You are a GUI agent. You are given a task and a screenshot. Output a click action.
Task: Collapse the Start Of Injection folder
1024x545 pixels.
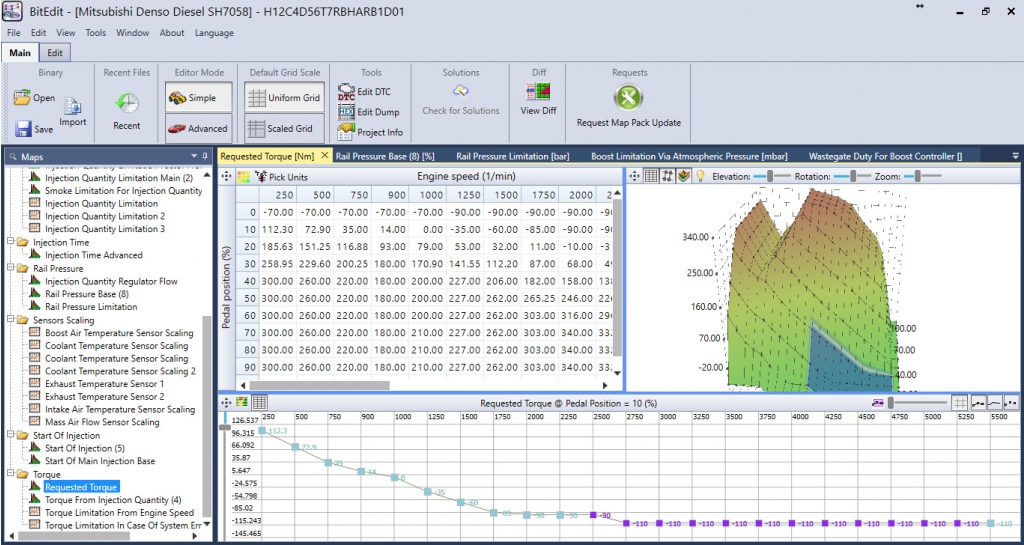click(x=10, y=435)
